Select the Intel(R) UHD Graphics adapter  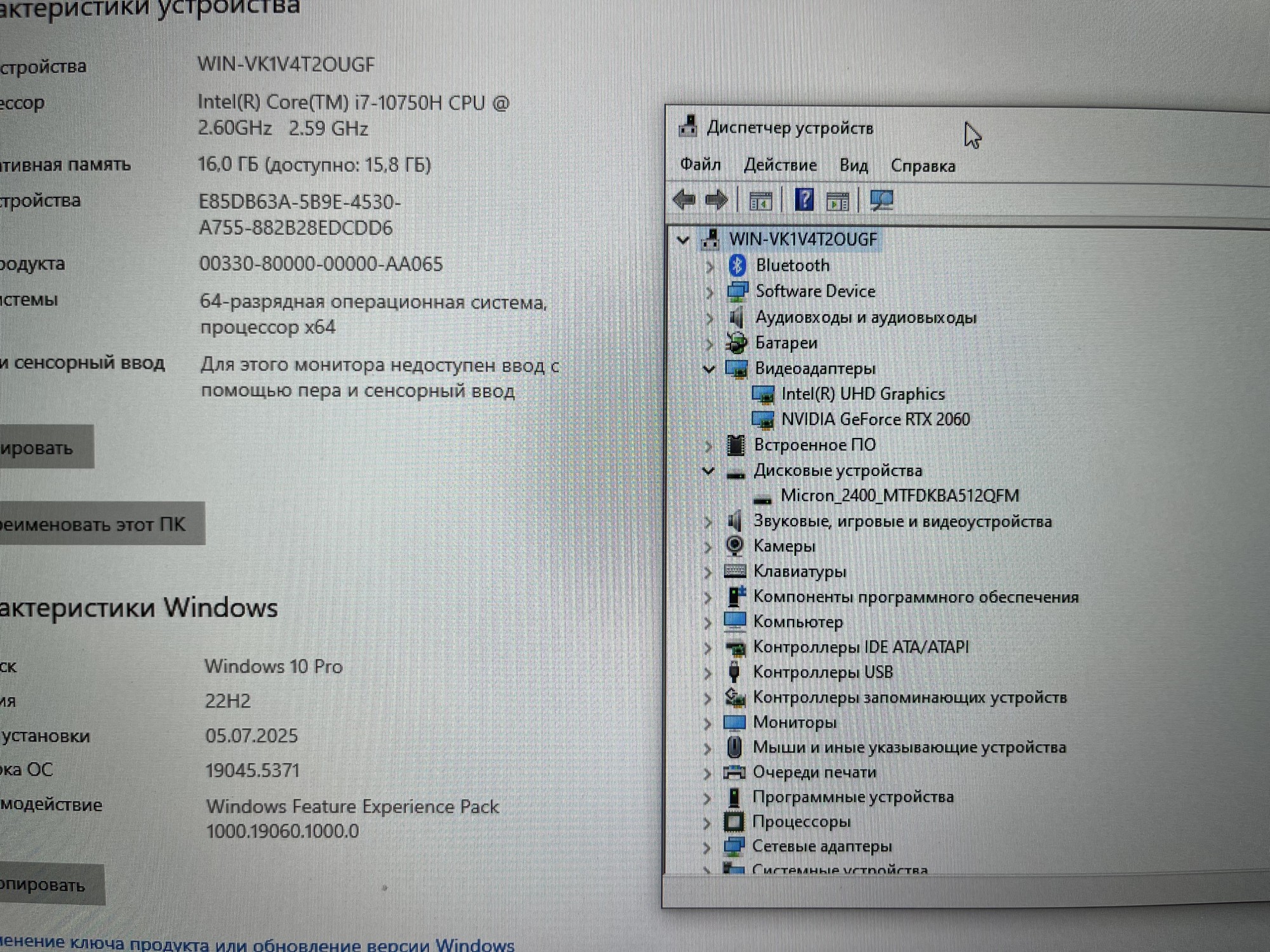[x=862, y=394]
